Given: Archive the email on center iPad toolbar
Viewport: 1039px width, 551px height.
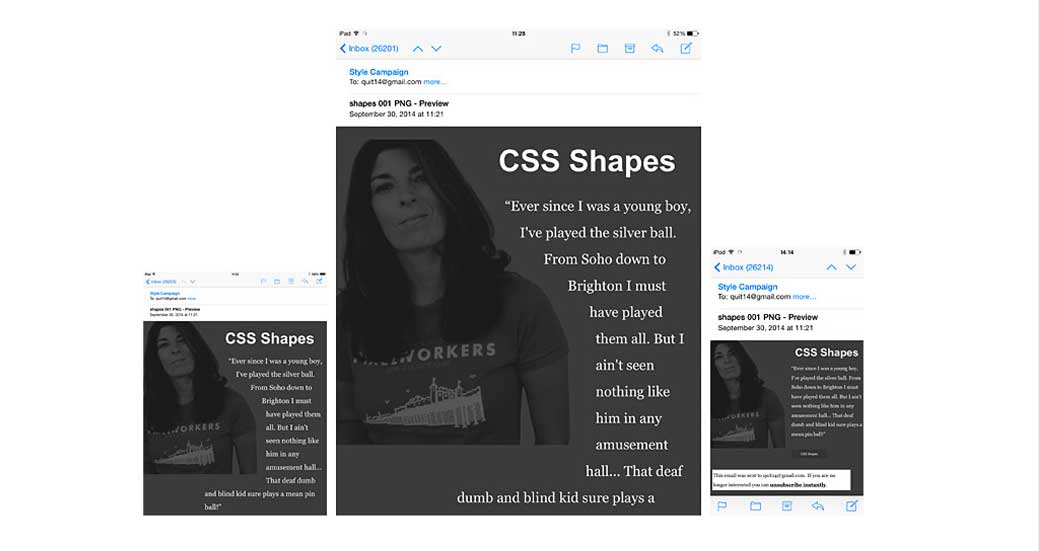Looking at the screenshot, I should coord(629,48).
